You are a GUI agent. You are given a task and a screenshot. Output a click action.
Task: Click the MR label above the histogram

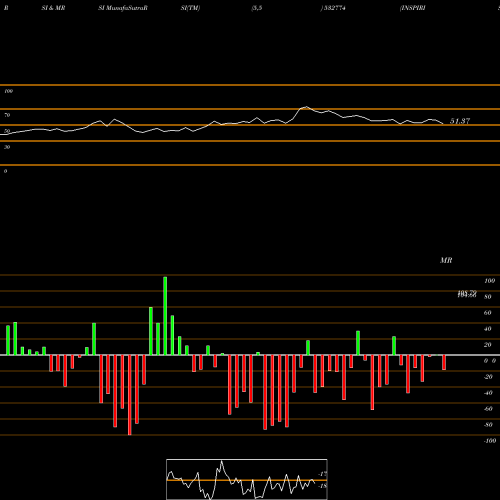click(x=446, y=260)
